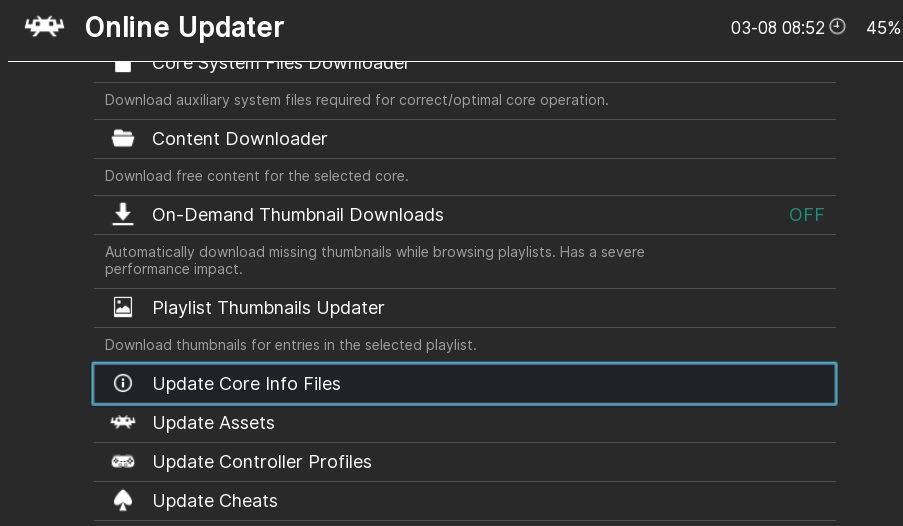This screenshot has height=526, width=903.
Task: Click the RetroArch logo in header
Action: coord(45,27)
